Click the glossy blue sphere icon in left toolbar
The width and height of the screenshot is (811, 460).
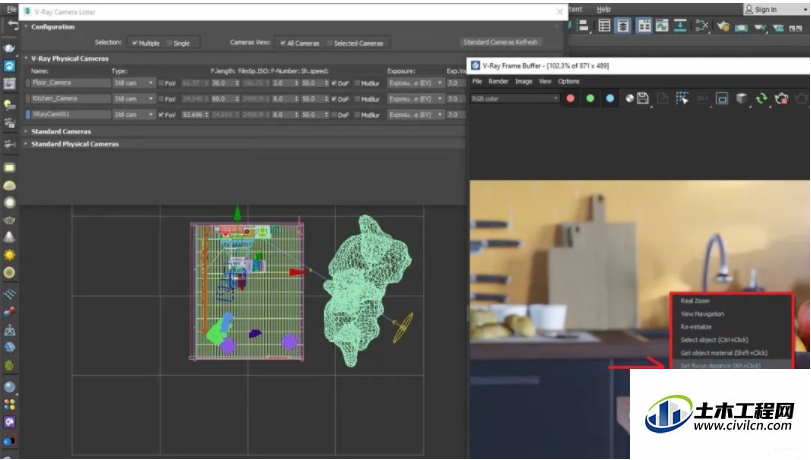(x=9, y=387)
